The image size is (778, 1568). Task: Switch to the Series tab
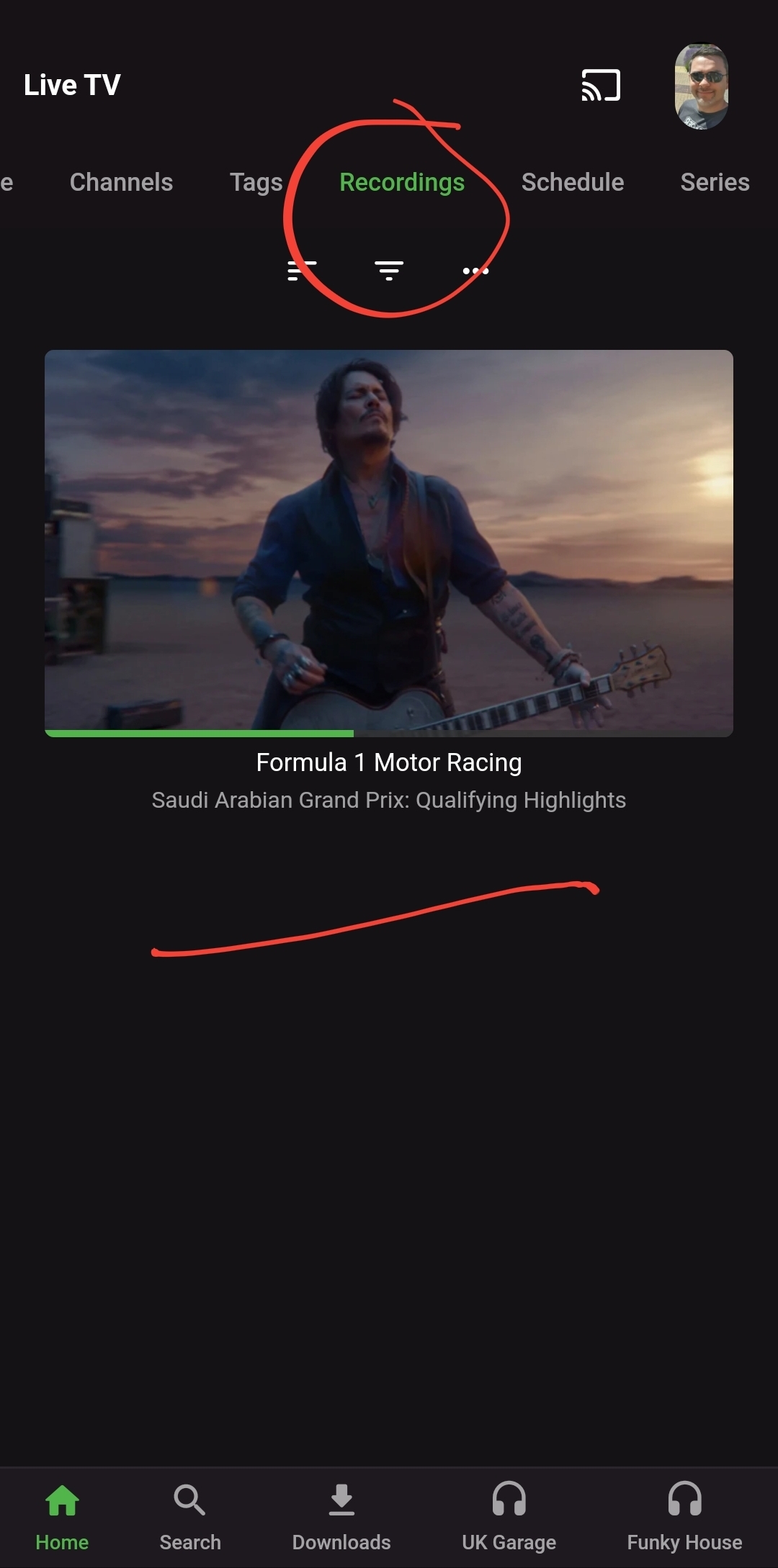pos(715,182)
